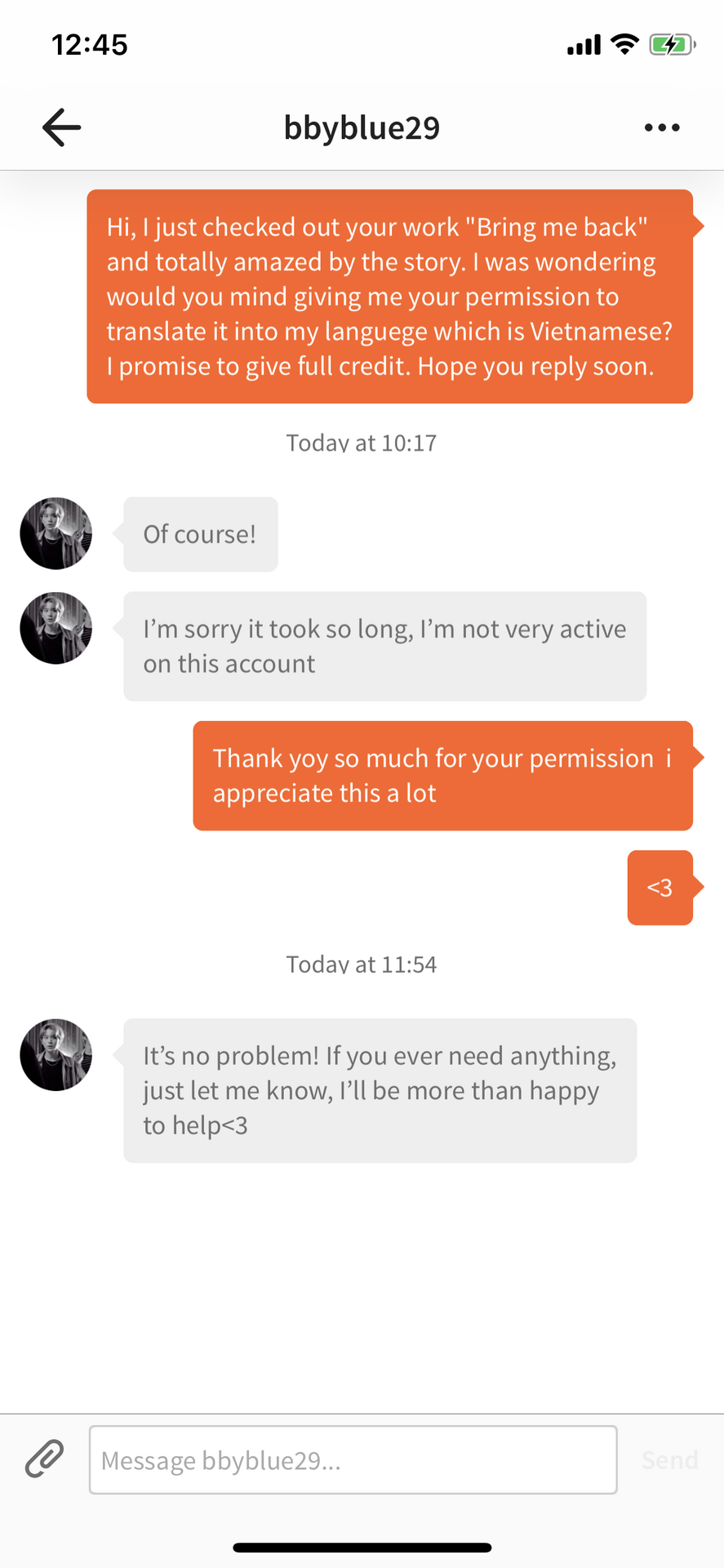The image size is (724, 1568).
Task: Tap the 12:45 clock in status bar
Action: [90, 44]
